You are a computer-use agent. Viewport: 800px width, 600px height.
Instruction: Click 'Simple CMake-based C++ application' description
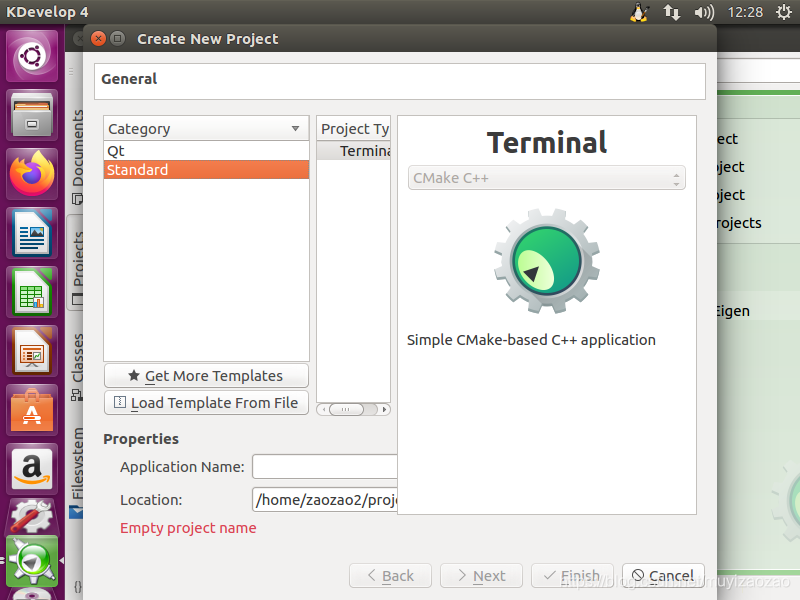[x=531, y=340]
